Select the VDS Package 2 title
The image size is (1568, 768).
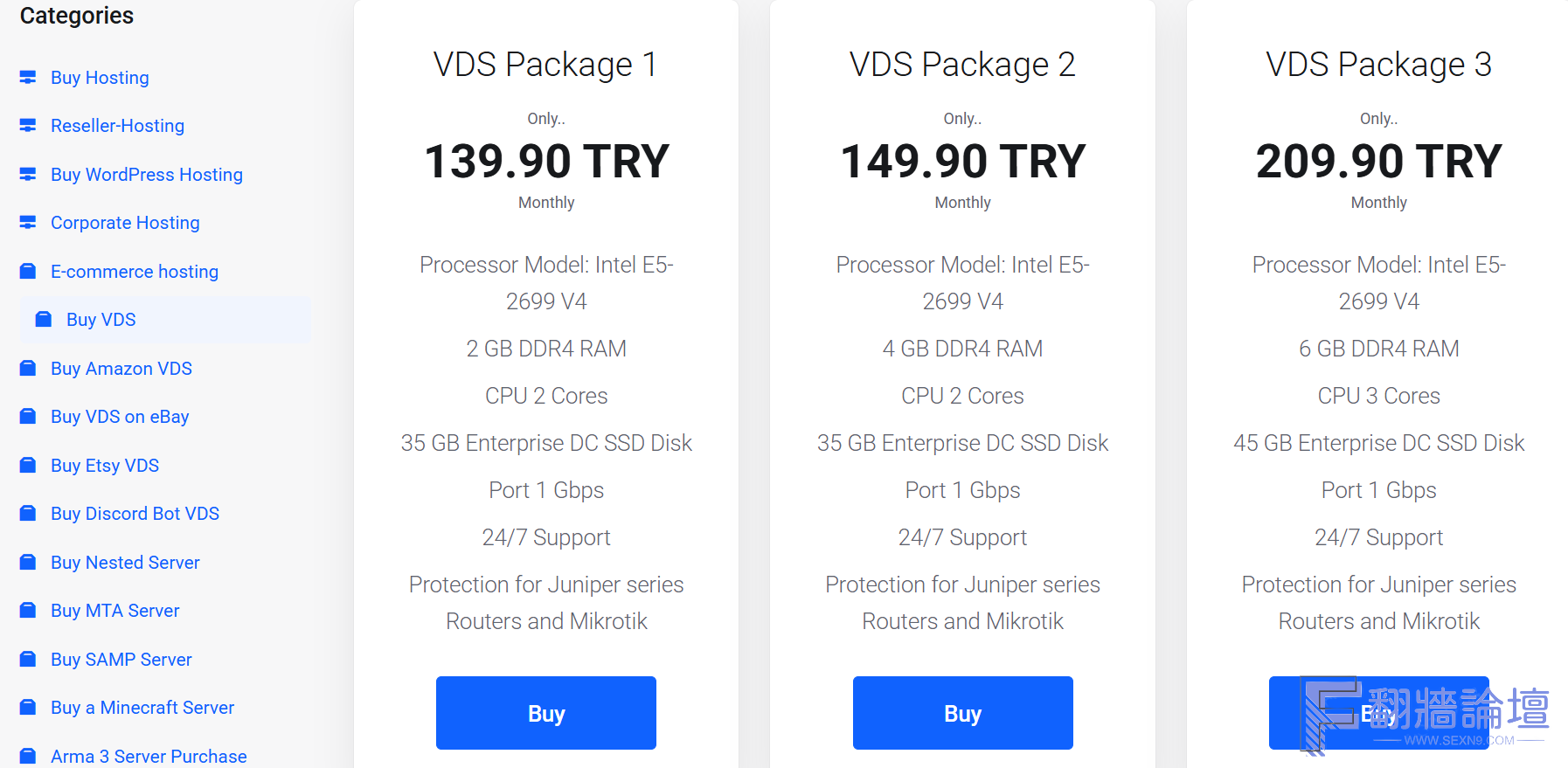[962, 65]
